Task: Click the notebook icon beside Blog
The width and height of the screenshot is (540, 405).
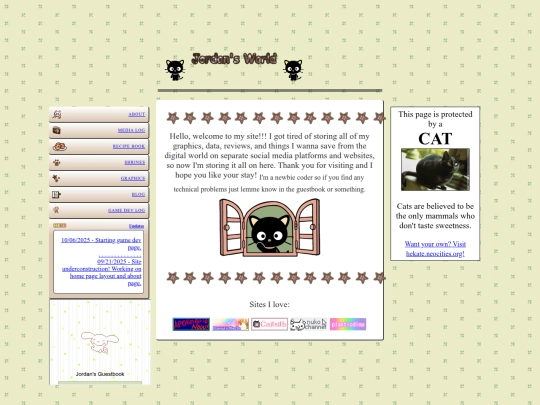Action: point(56,195)
